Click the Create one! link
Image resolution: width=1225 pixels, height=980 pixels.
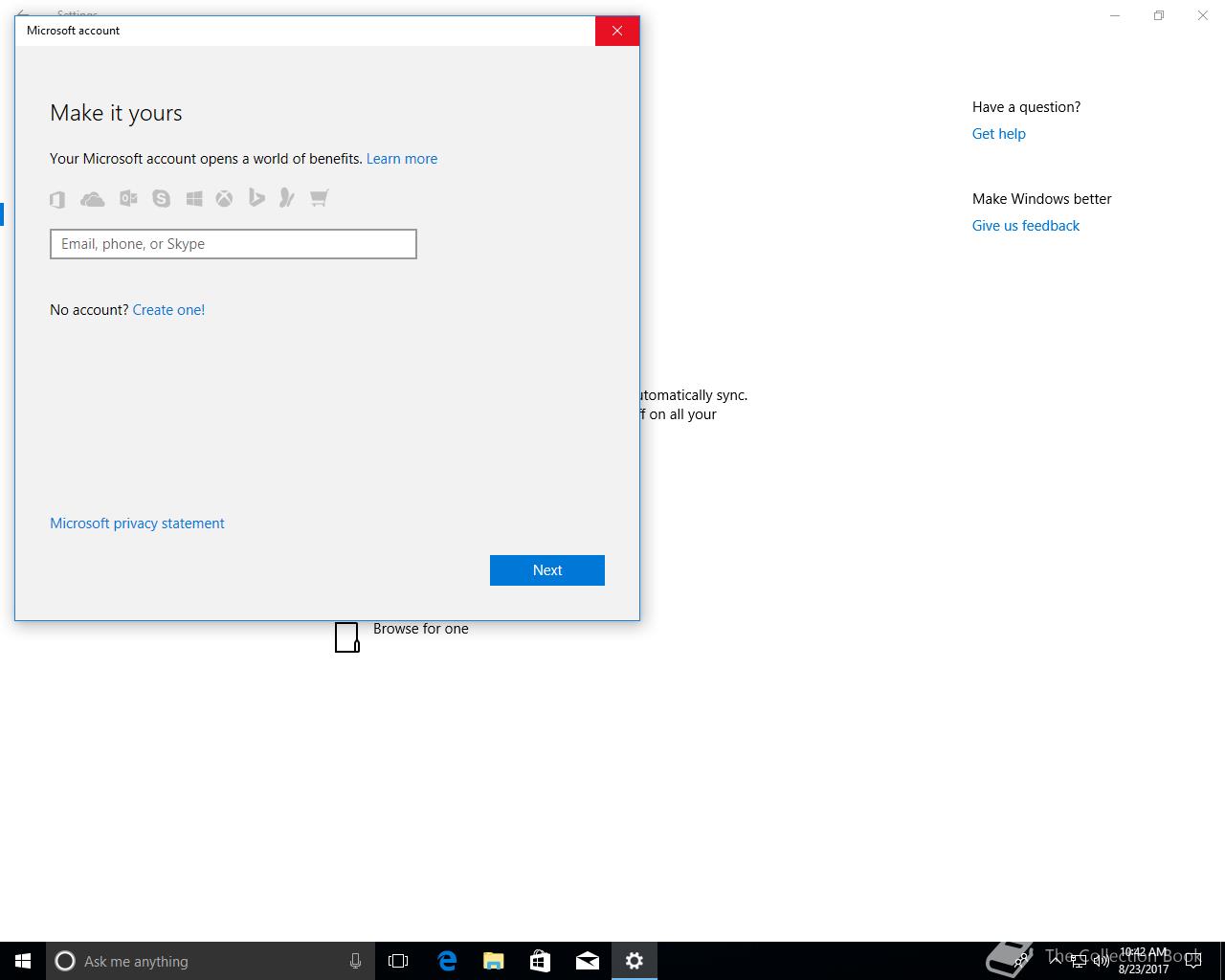168,310
